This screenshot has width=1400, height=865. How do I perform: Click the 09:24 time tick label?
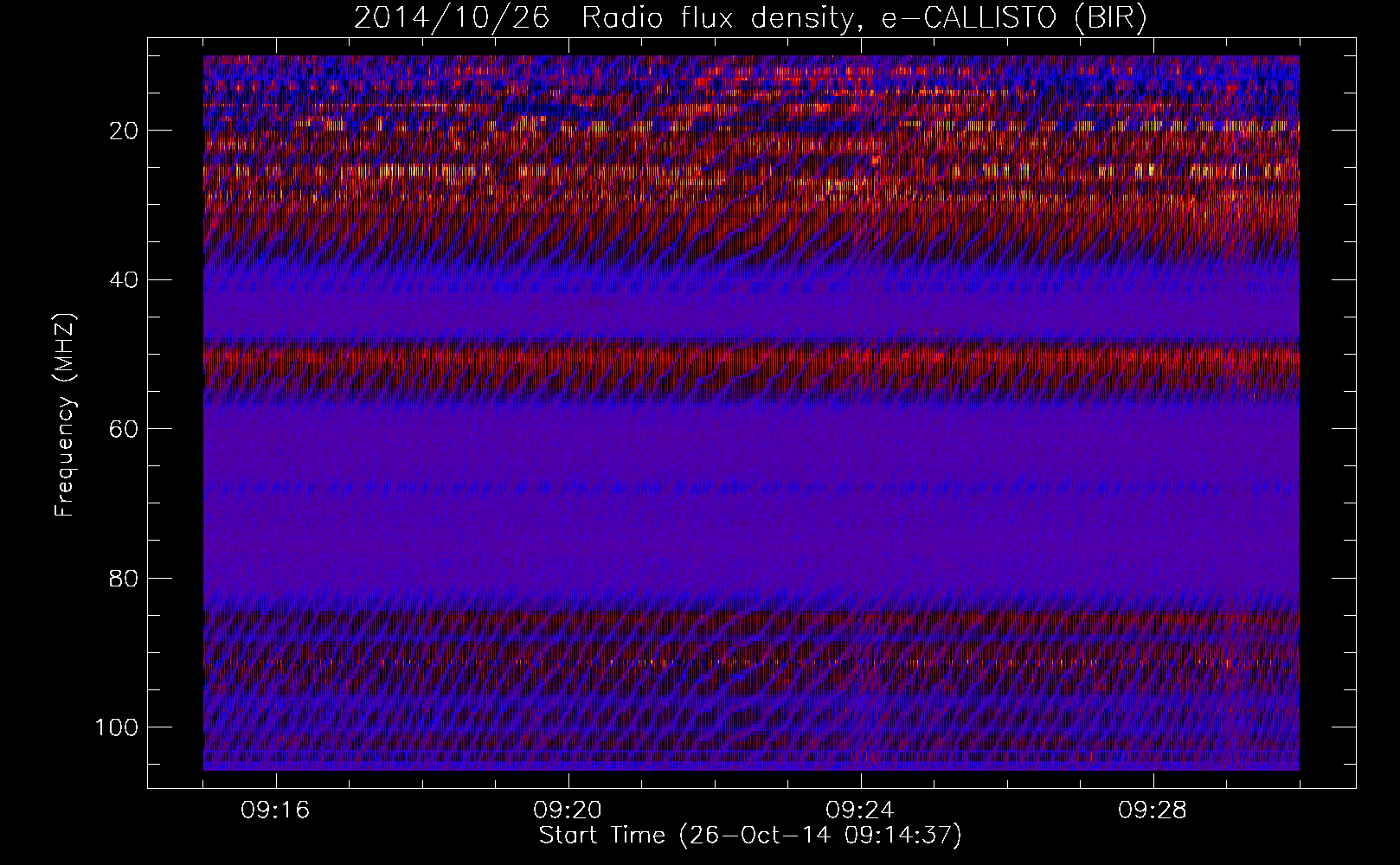pyautogui.click(x=860, y=811)
